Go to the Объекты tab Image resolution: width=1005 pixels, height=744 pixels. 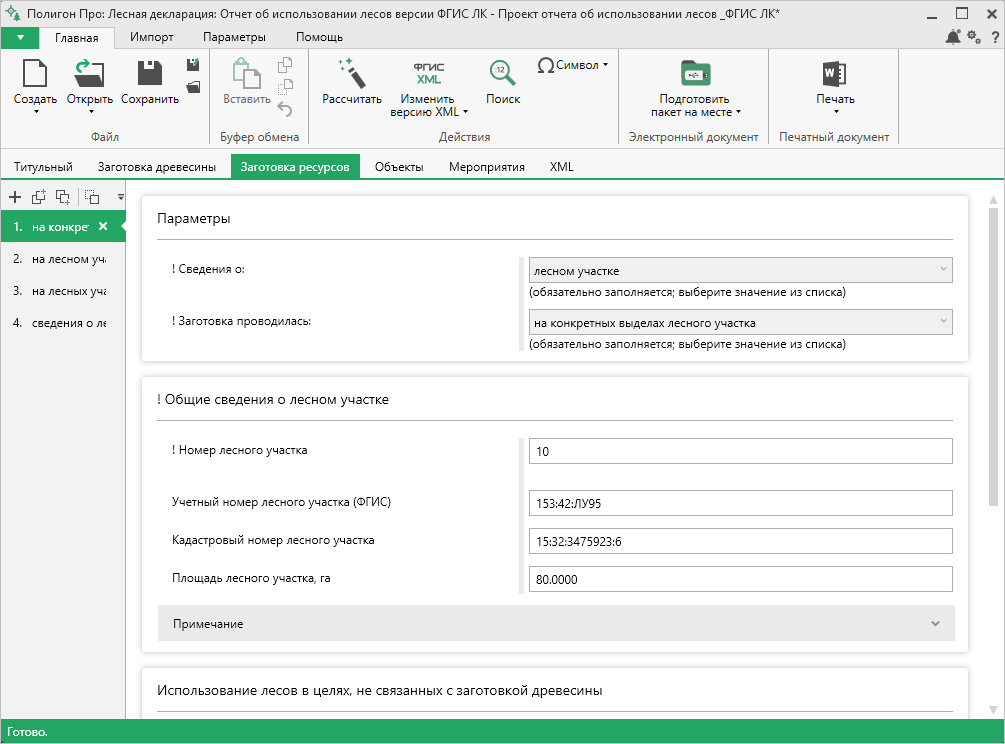click(x=399, y=167)
